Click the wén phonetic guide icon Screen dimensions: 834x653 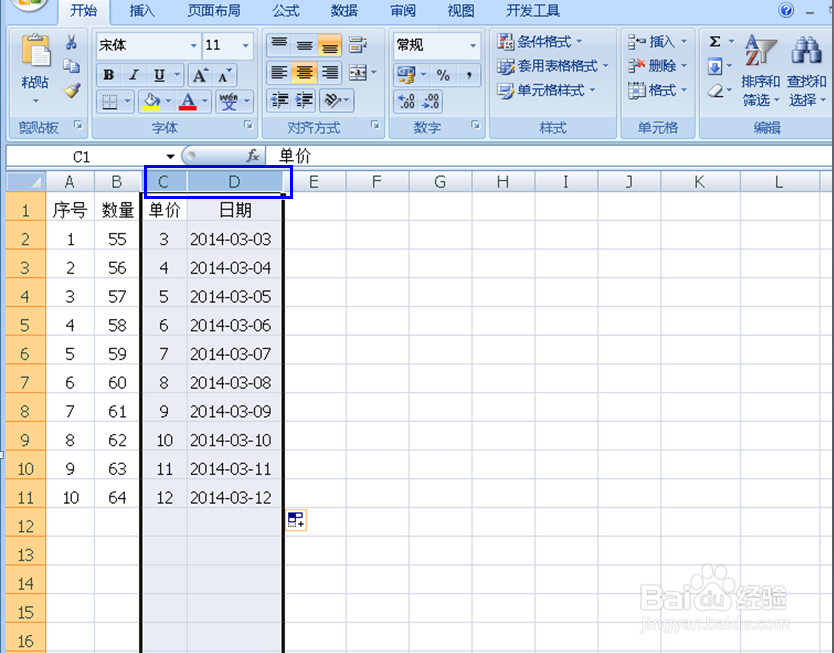point(229,101)
